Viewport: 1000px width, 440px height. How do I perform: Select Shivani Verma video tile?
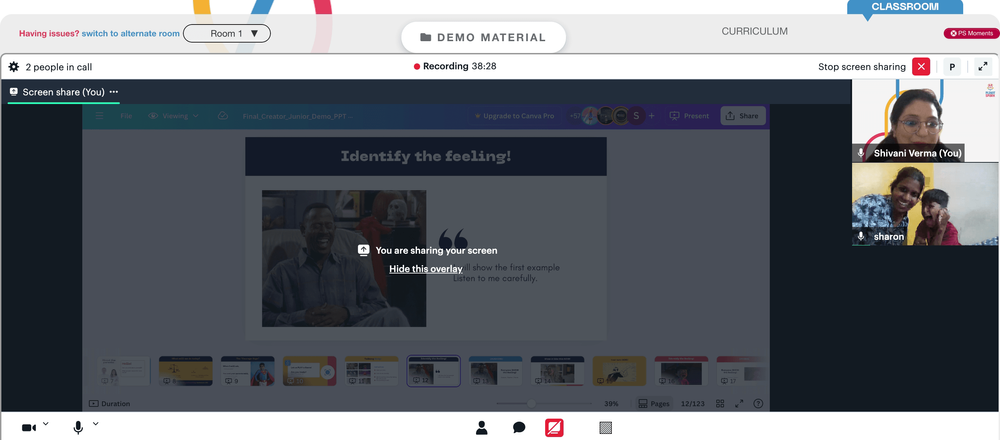pyautogui.click(x=925, y=121)
